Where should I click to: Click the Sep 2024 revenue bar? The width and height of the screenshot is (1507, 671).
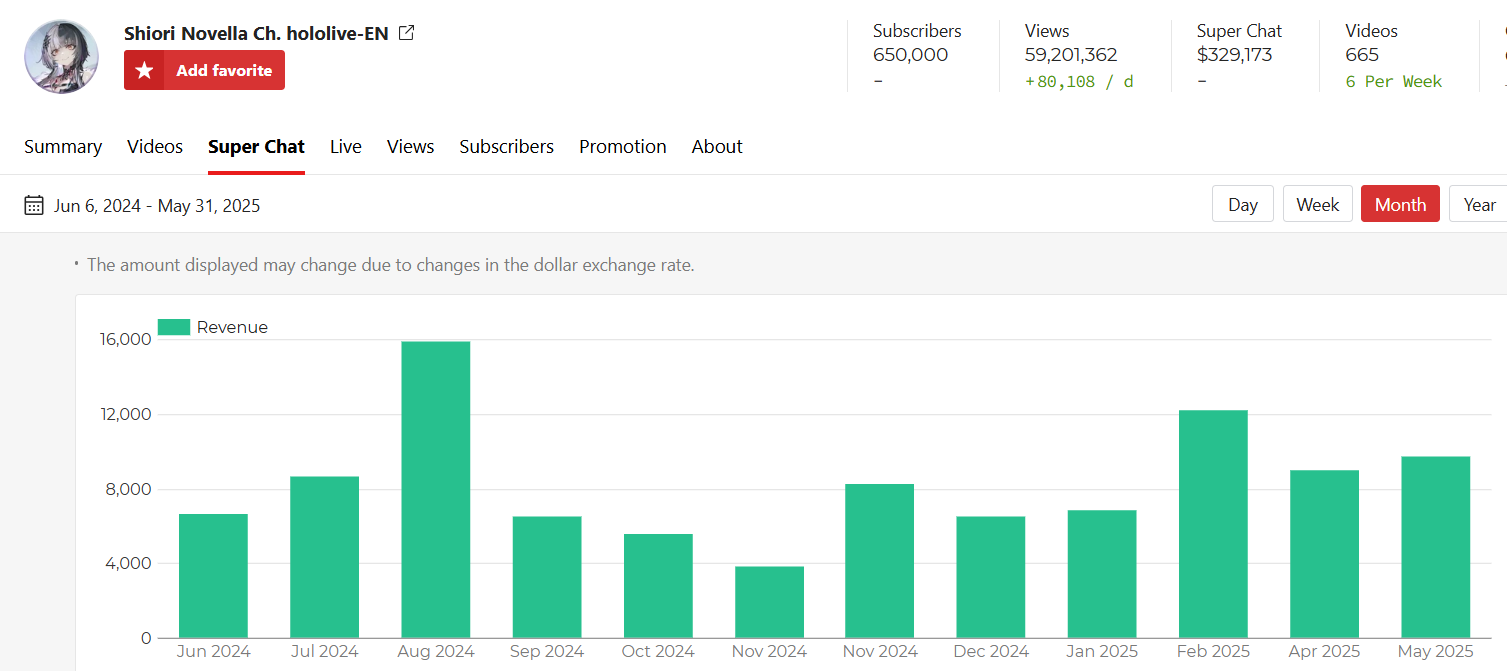547,577
